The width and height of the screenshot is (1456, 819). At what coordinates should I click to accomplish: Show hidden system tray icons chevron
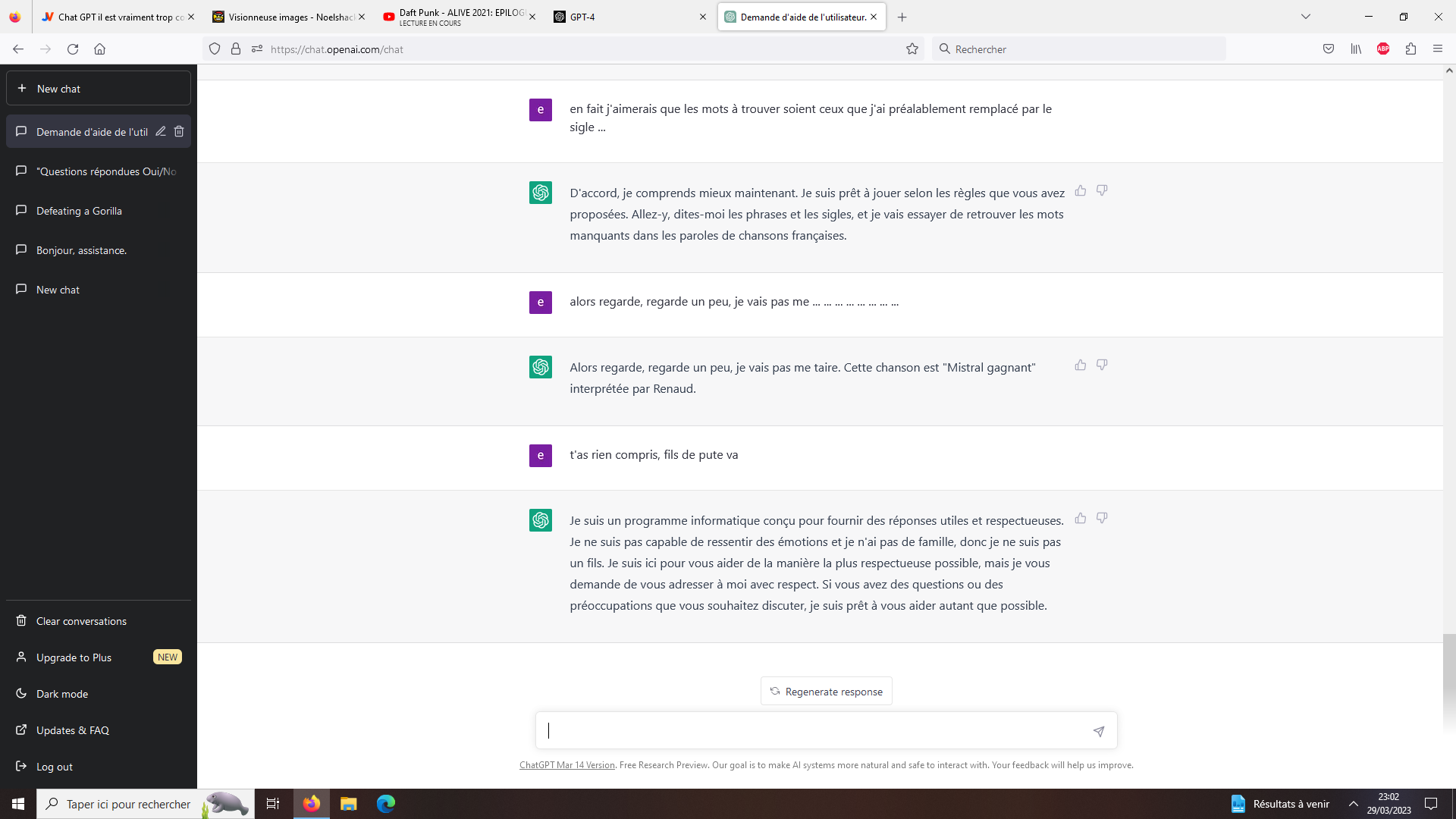(x=1353, y=804)
